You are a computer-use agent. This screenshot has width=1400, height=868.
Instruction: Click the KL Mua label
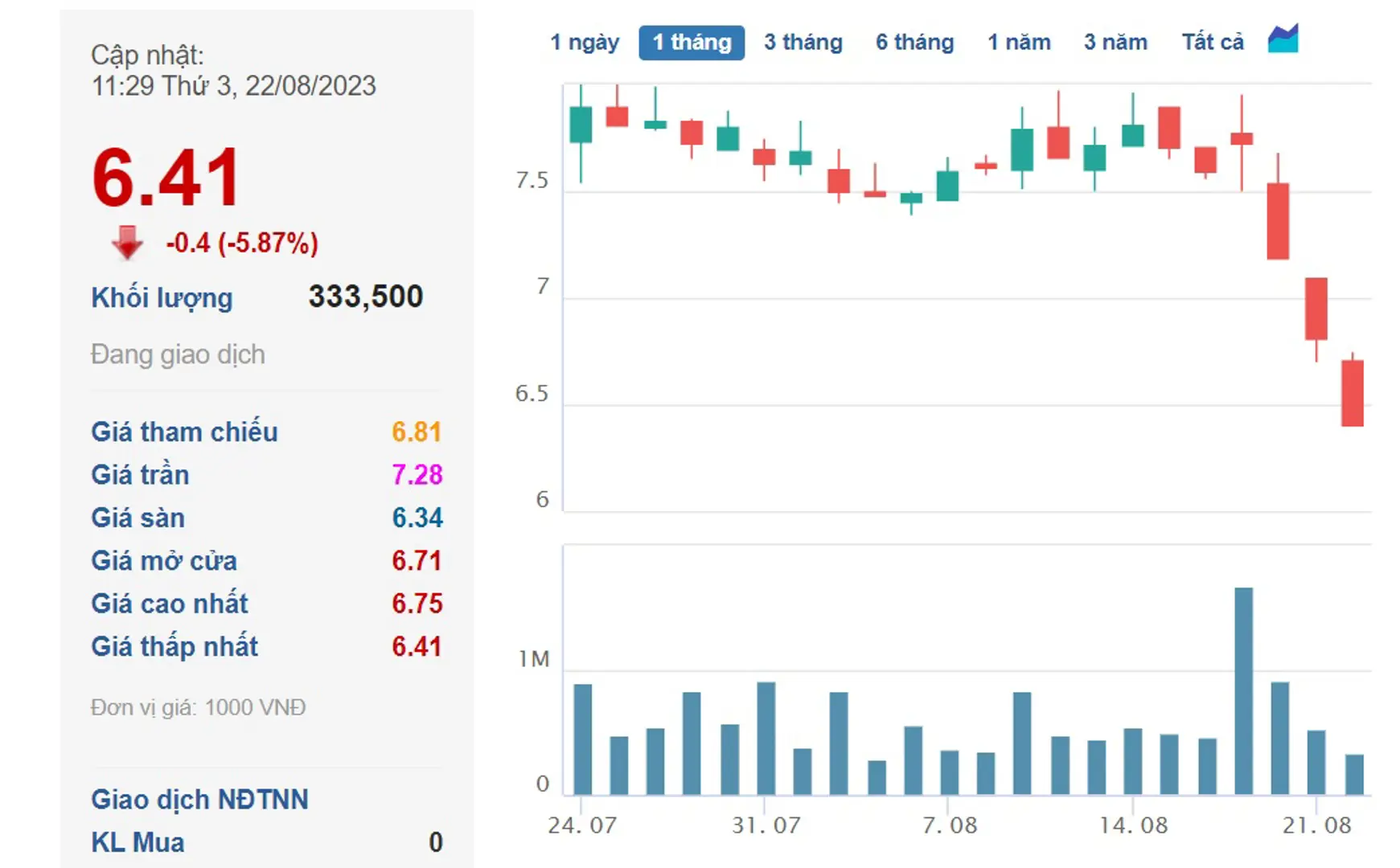138,842
